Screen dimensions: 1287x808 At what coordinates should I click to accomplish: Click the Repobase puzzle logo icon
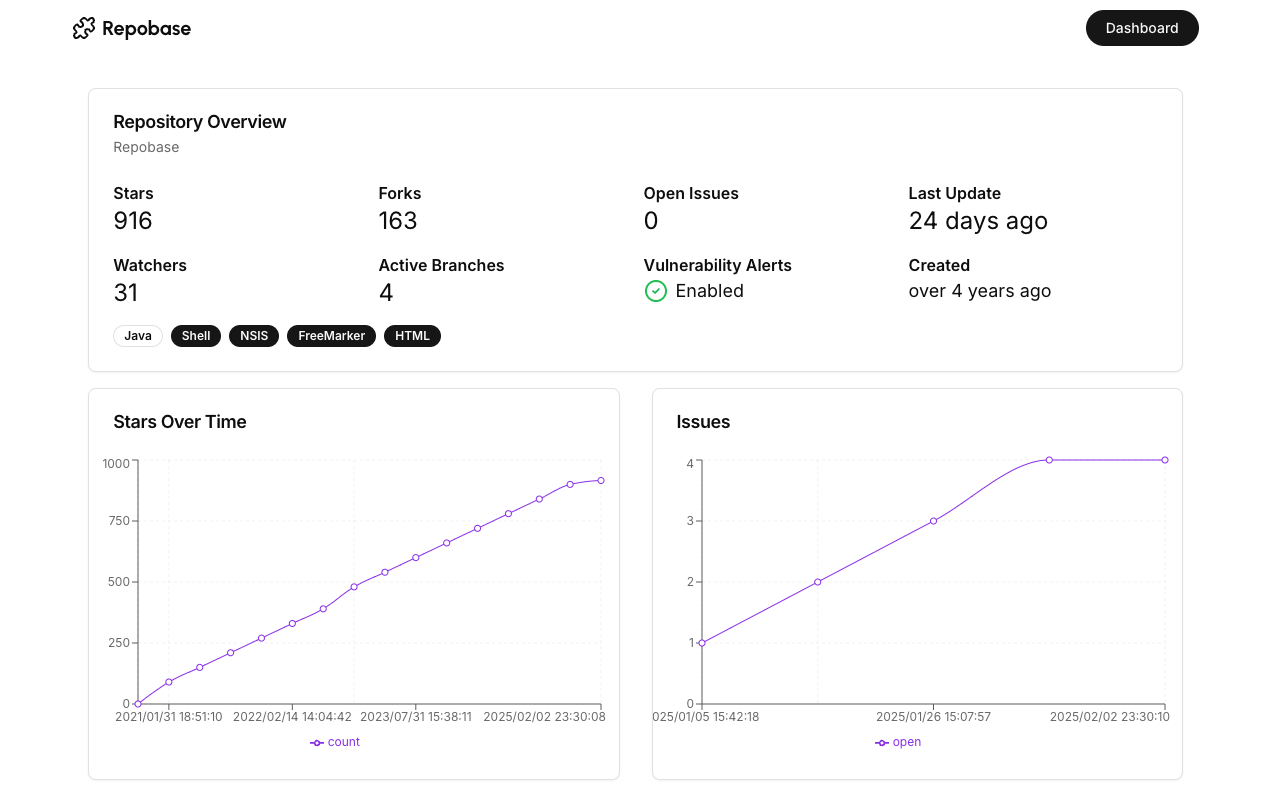tap(84, 28)
